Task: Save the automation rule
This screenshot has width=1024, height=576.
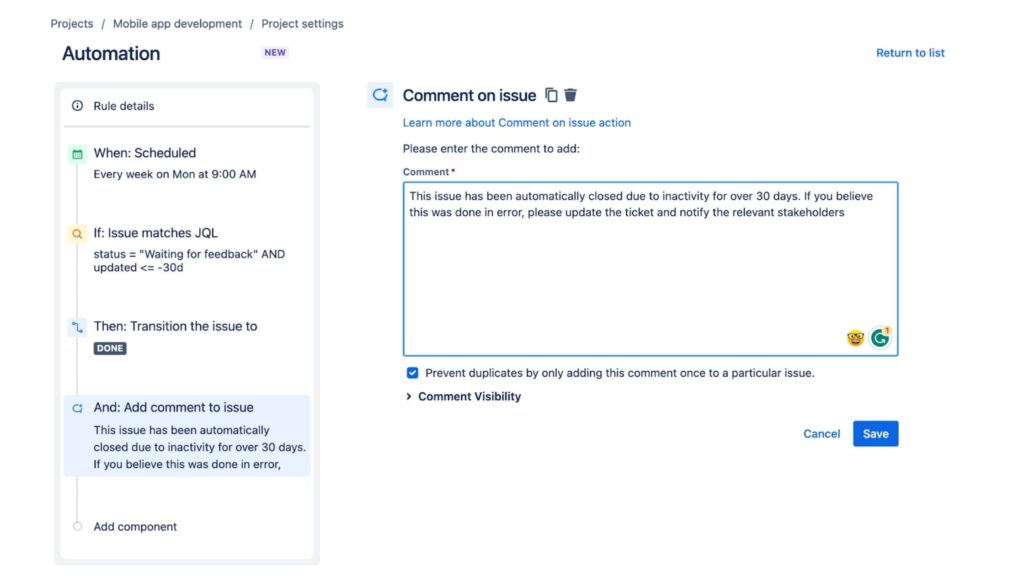Action: coord(875,433)
